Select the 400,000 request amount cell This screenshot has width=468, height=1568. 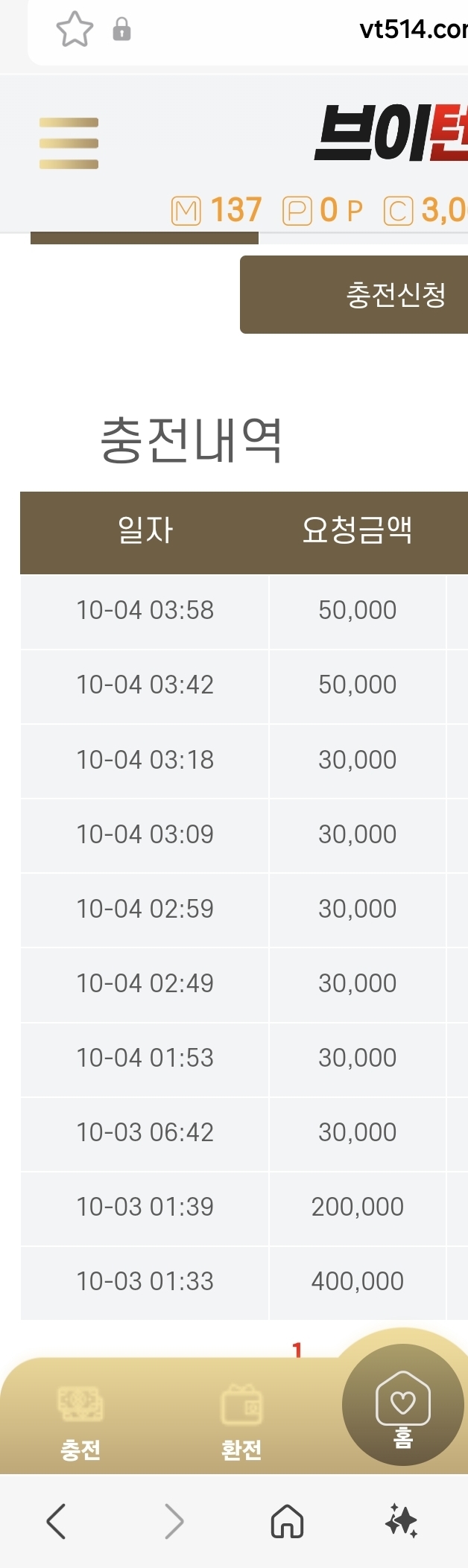tap(357, 1281)
